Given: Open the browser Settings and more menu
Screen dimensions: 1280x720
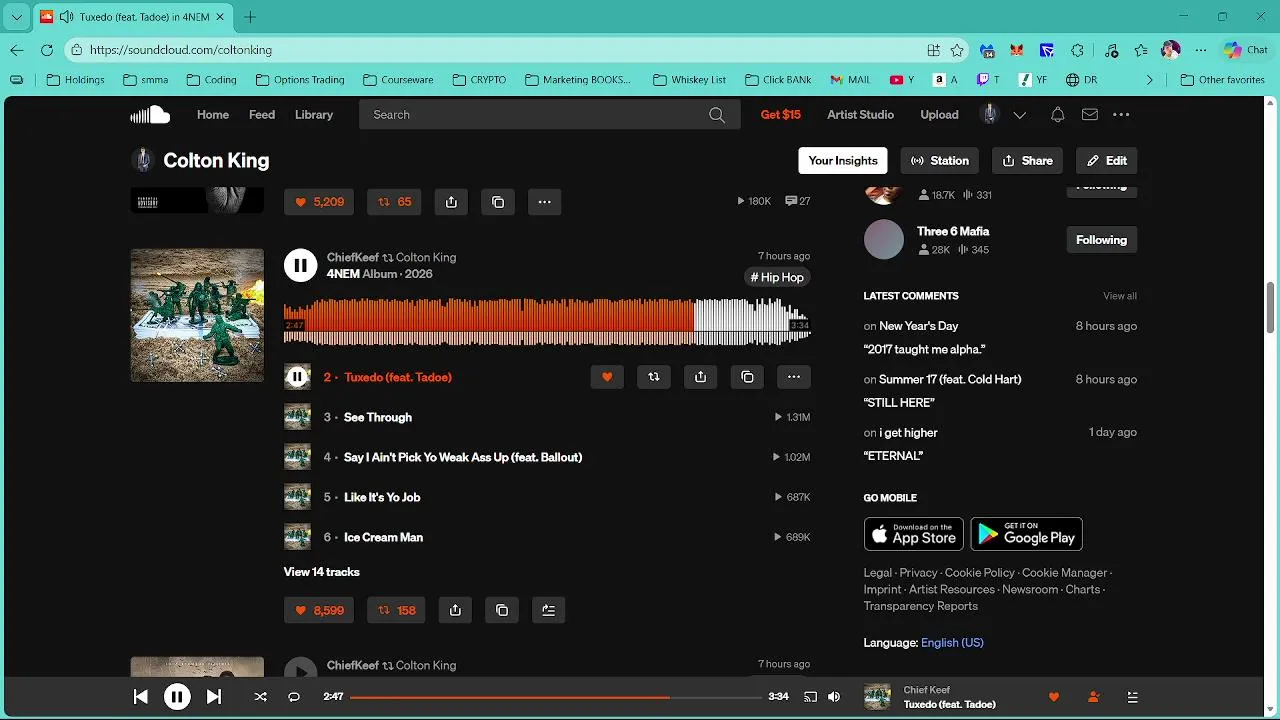Looking at the screenshot, I should tap(1201, 50).
